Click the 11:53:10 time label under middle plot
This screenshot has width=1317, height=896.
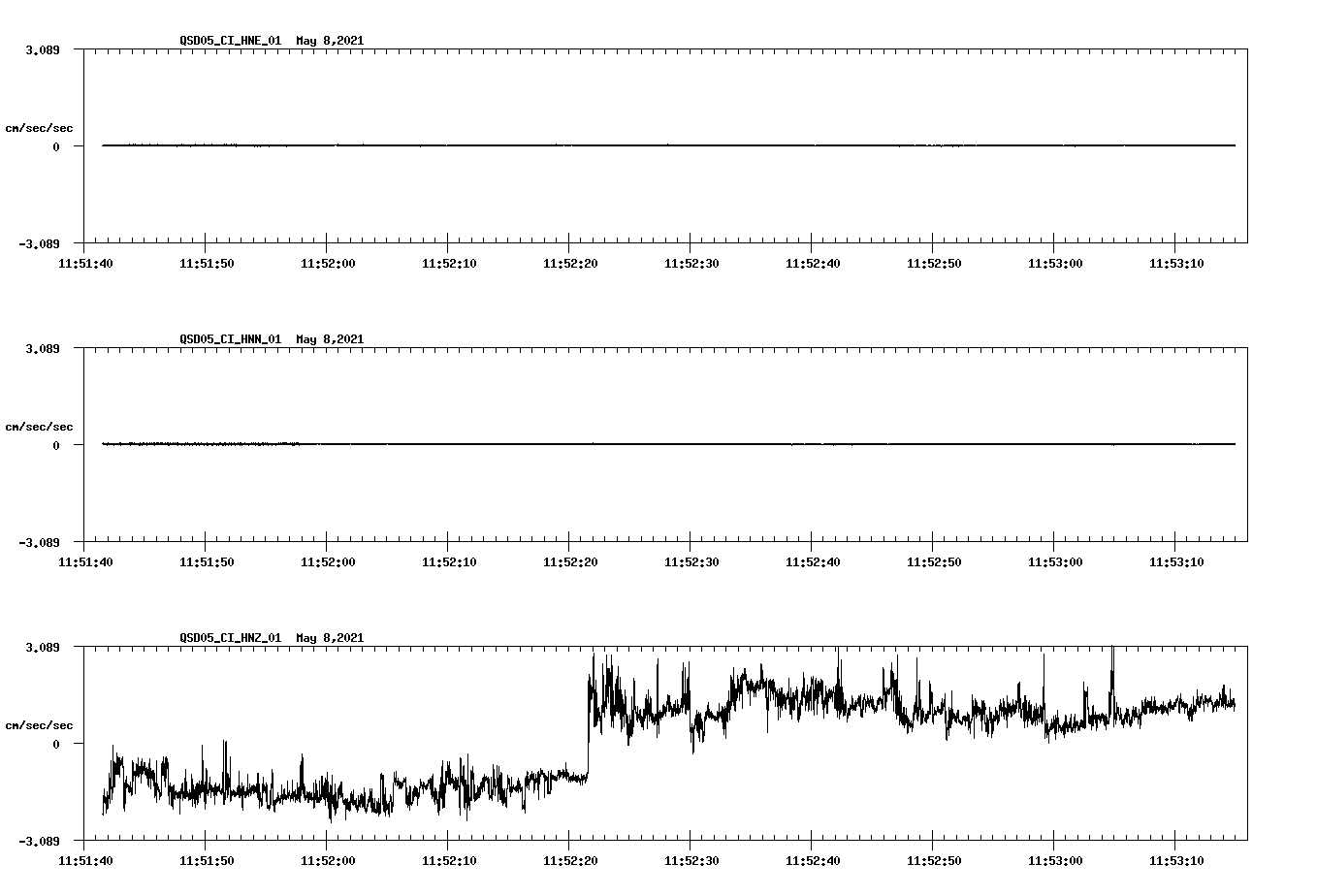click(x=1176, y=559)
